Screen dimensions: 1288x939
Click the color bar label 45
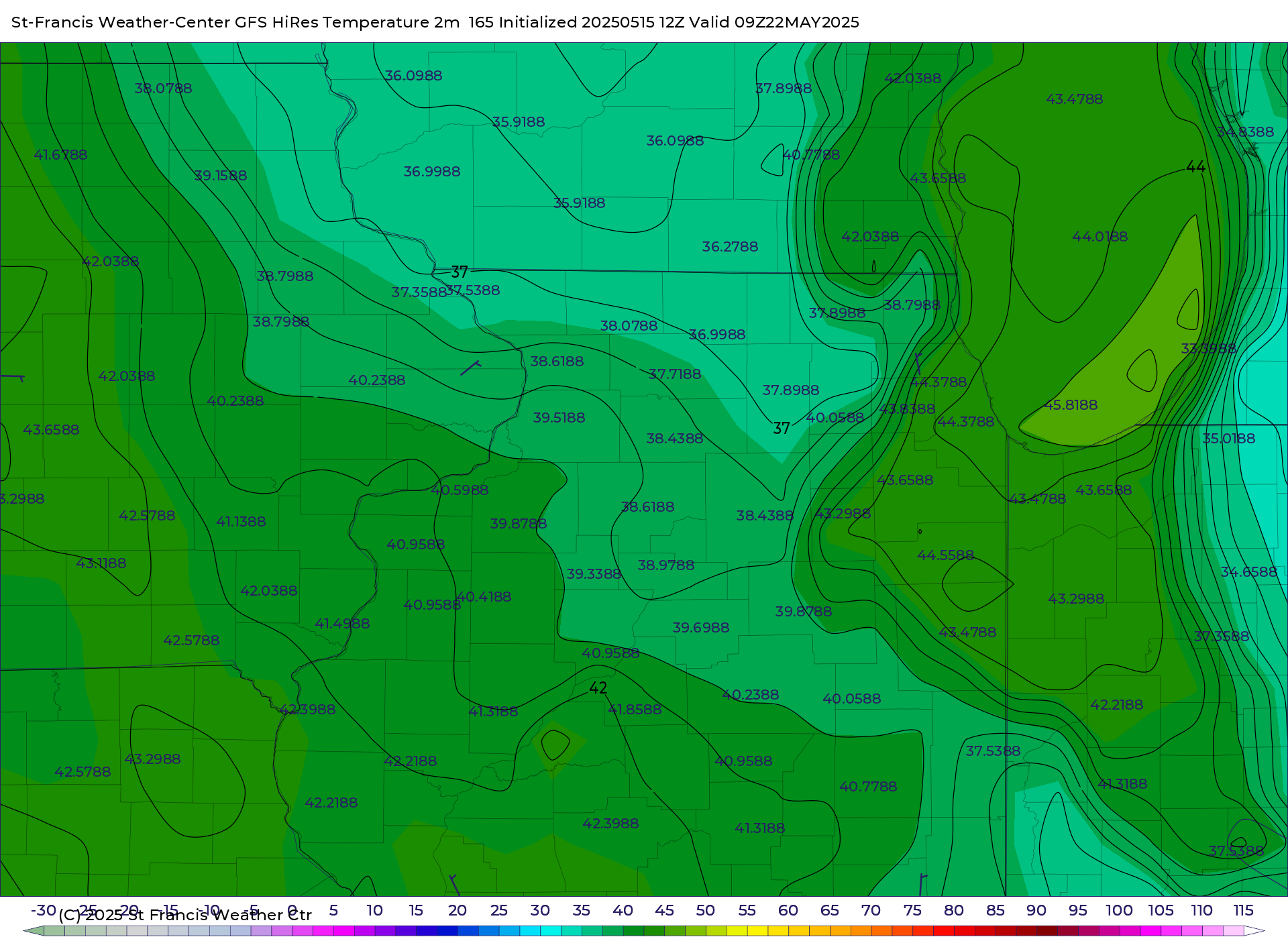click(664, 911)
